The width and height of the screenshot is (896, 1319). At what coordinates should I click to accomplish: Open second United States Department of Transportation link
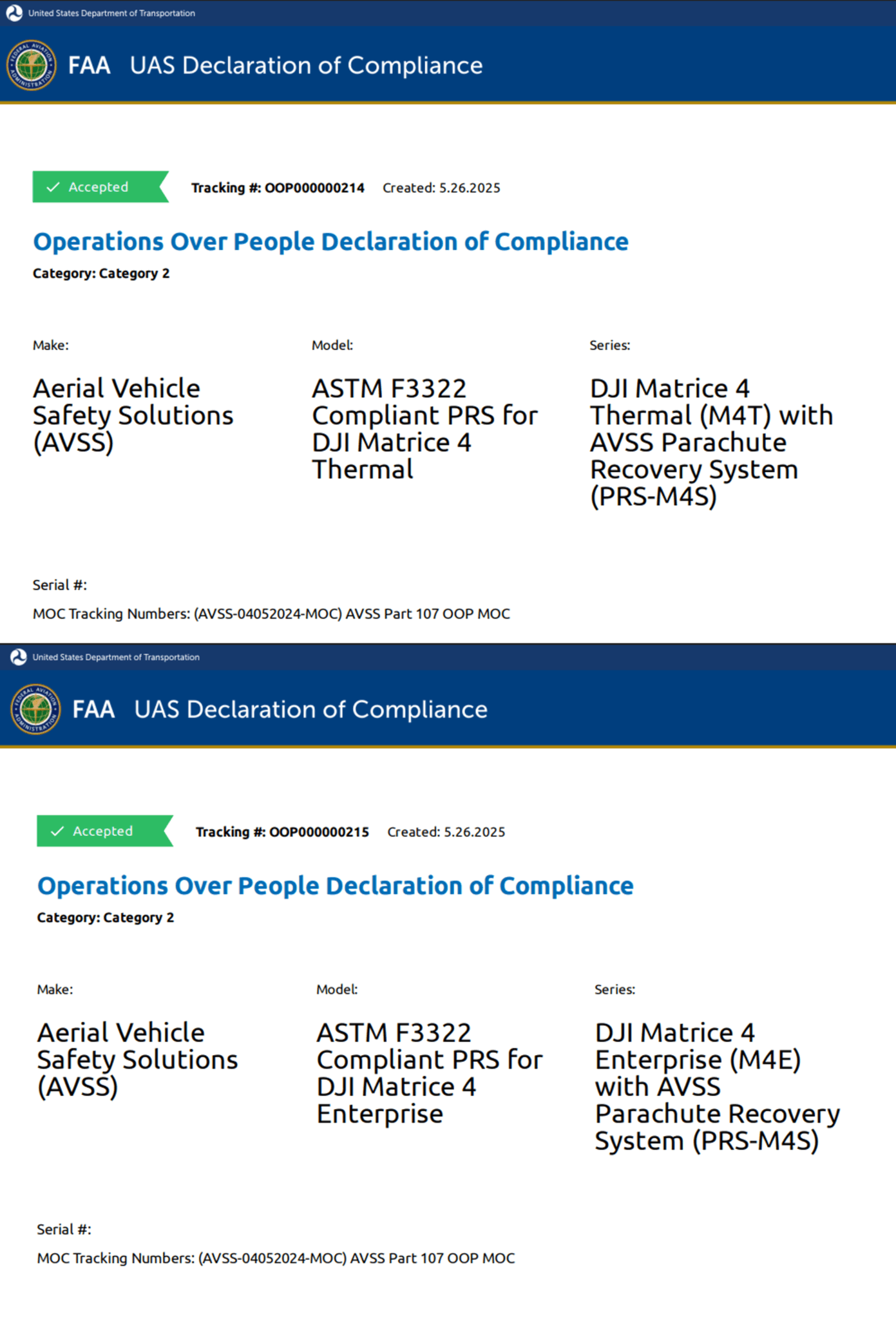(x=116, y=657)
